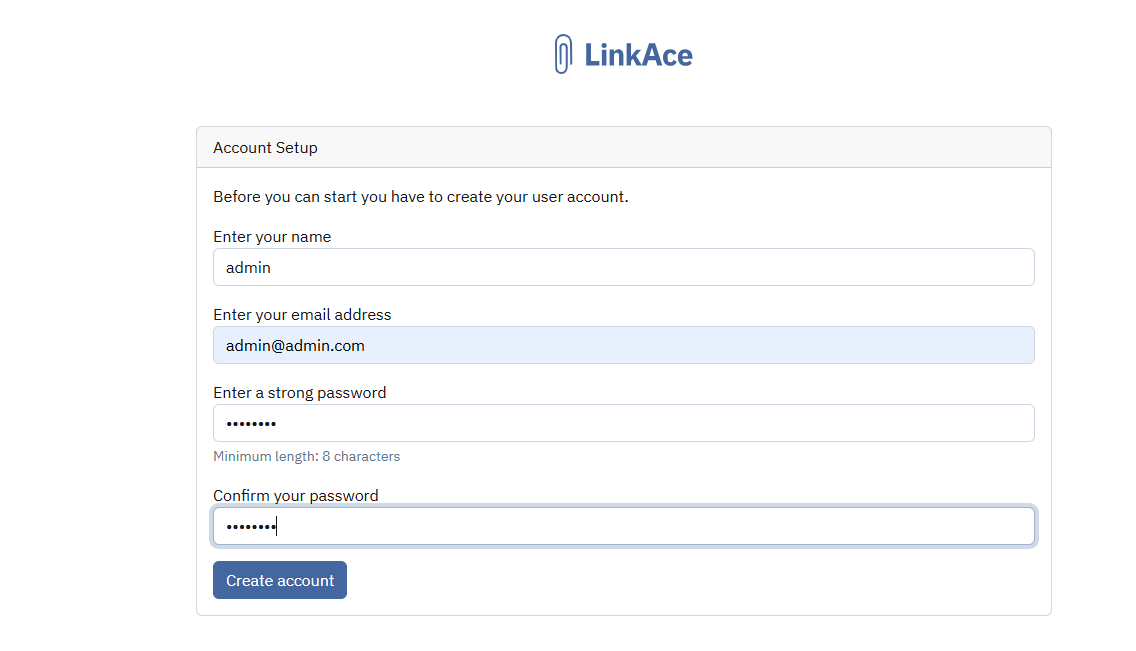Click the Confirm your password label

(x=296, y=495)
